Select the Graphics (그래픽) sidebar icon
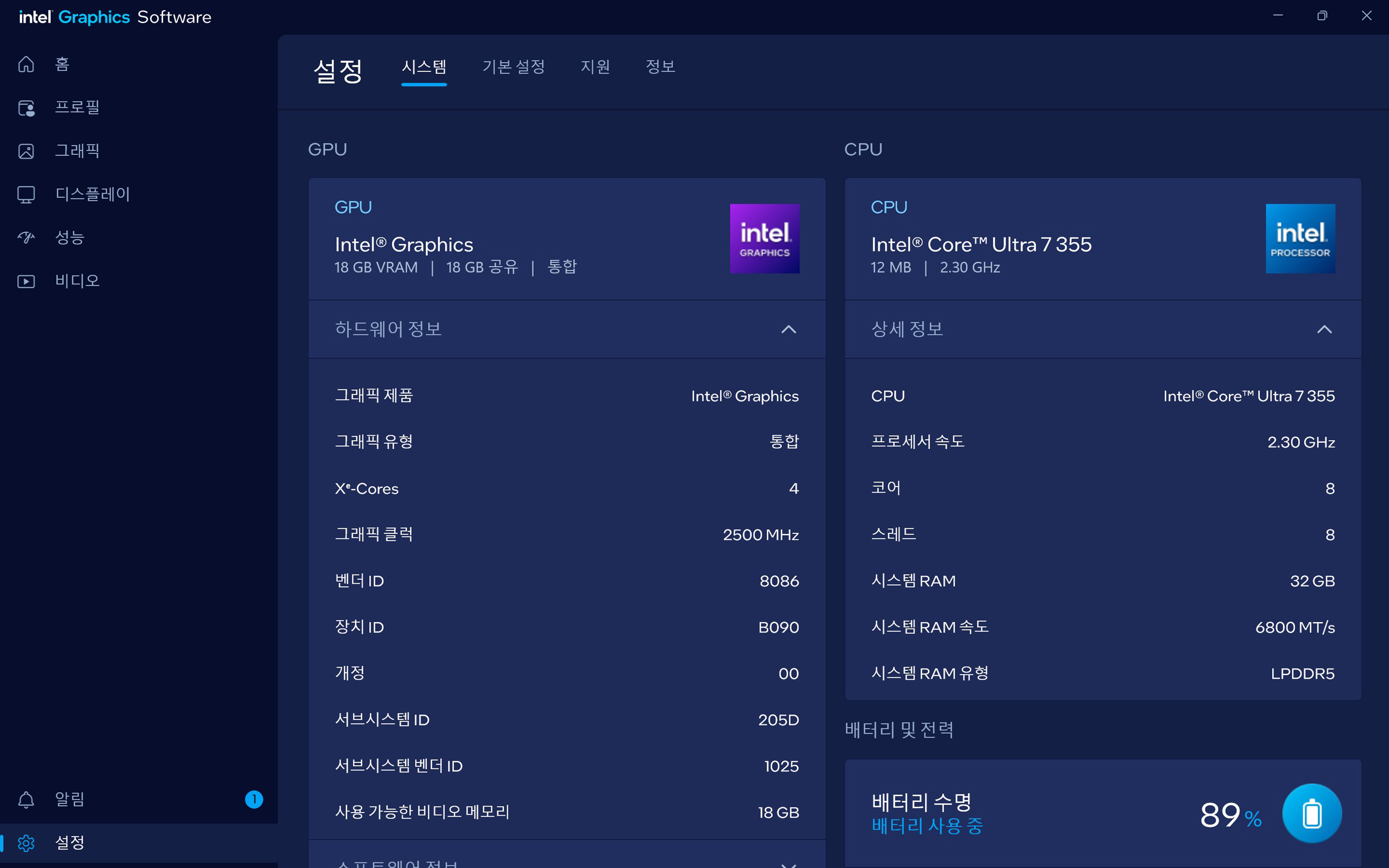This screenshot has height=868, width=1389. click(26, 151)
